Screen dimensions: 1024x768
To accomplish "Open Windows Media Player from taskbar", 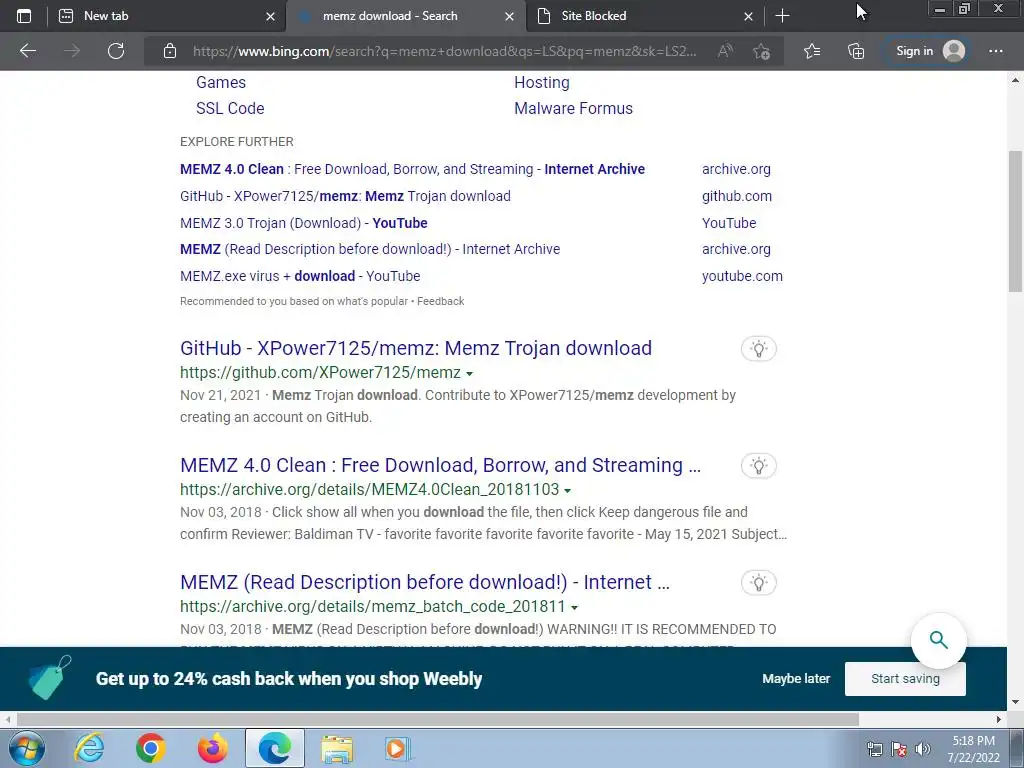I will click(x=397, y=748).
